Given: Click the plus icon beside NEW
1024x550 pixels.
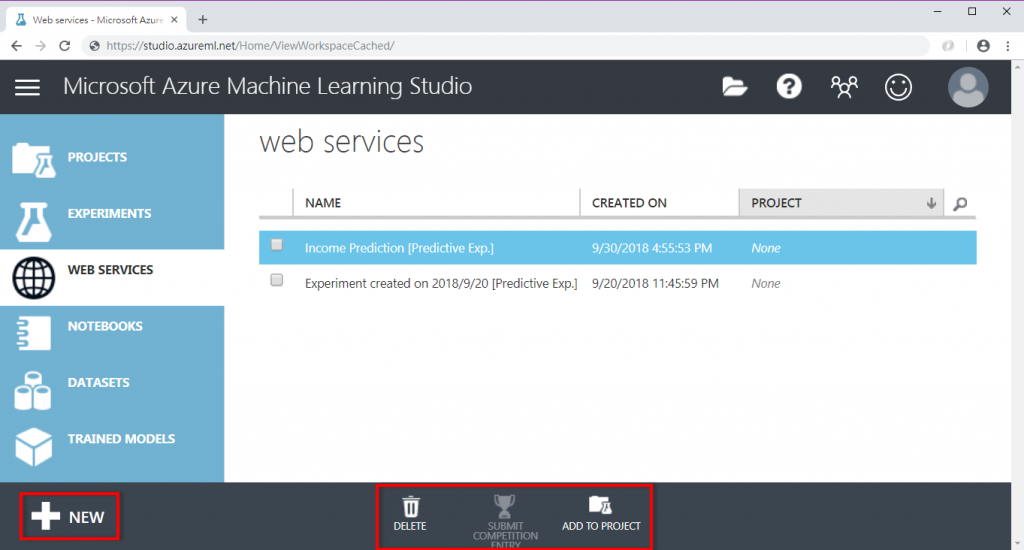Looking at the screenshot, I should click(46, 516).
